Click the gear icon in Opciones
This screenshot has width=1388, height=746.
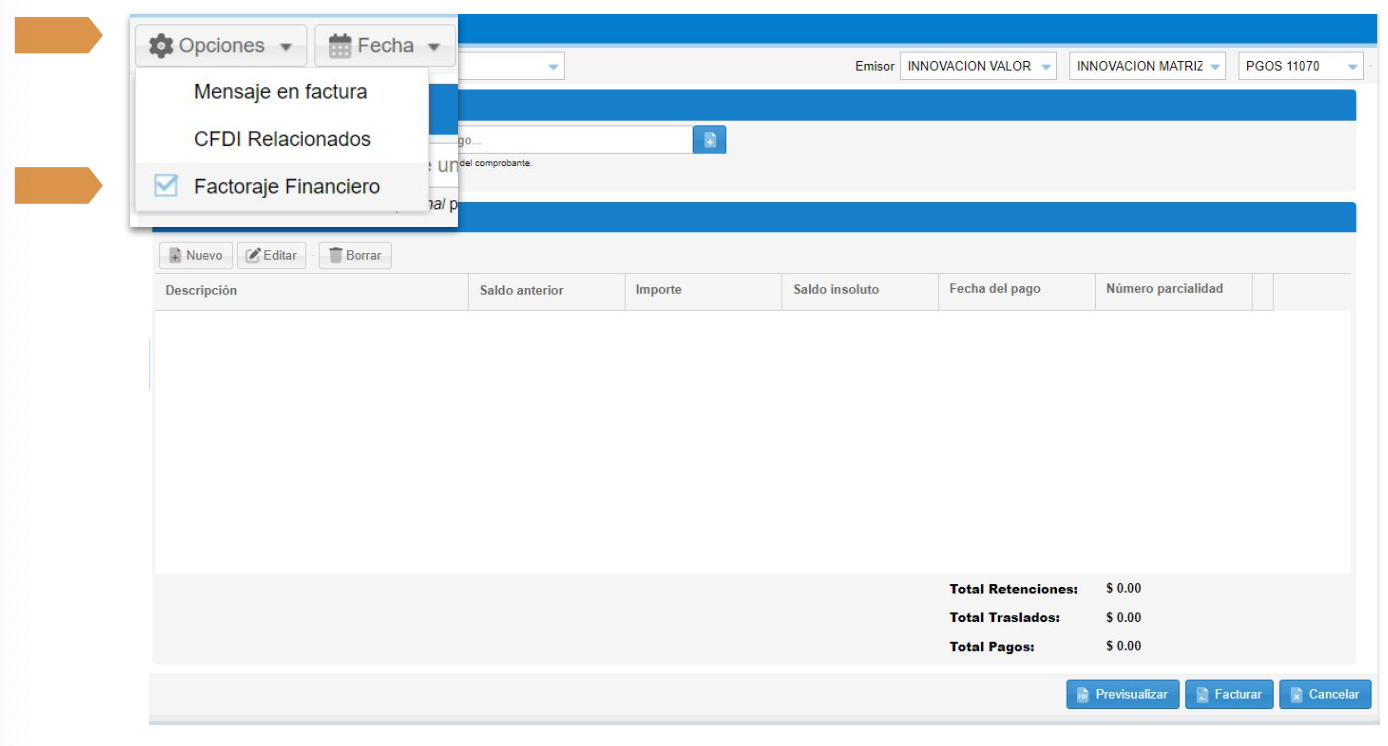coord(161,46)
